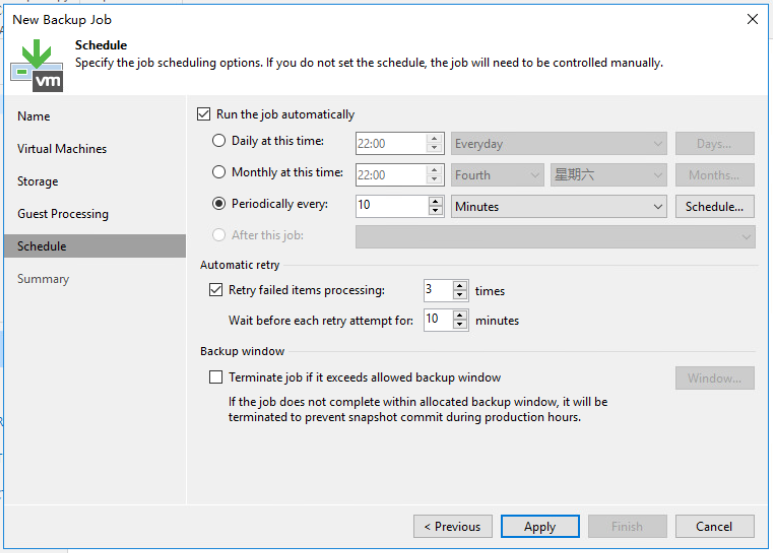Open the Virtual Machines step

(x=62, y=149)
